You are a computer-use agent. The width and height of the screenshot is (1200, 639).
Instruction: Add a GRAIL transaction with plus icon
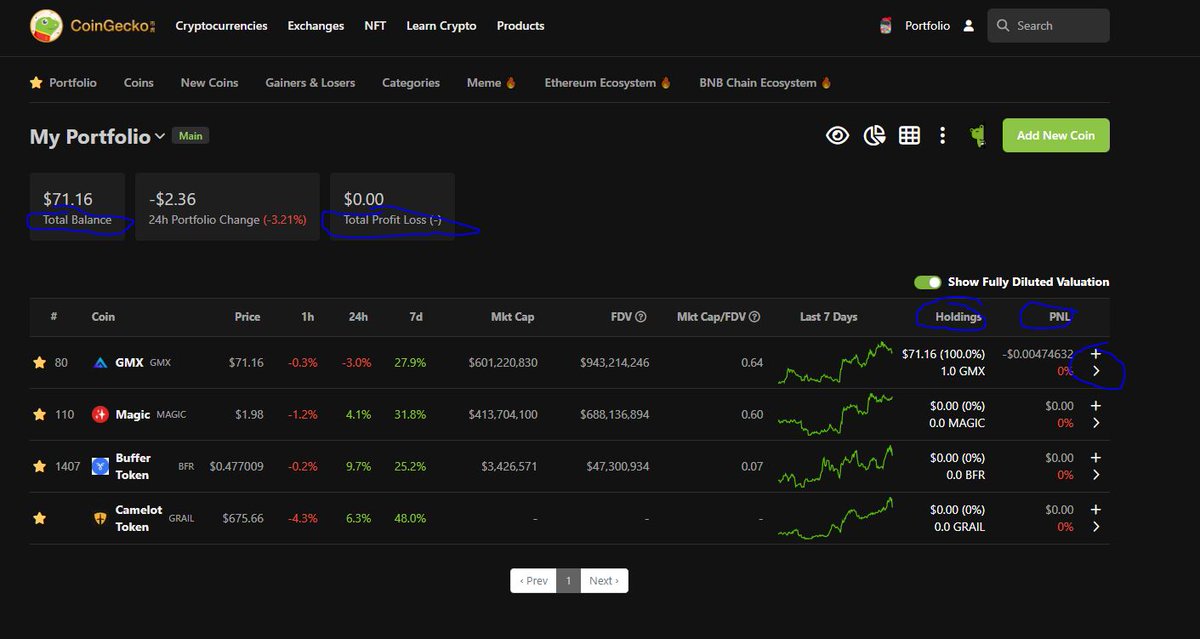coord(1096,509)
